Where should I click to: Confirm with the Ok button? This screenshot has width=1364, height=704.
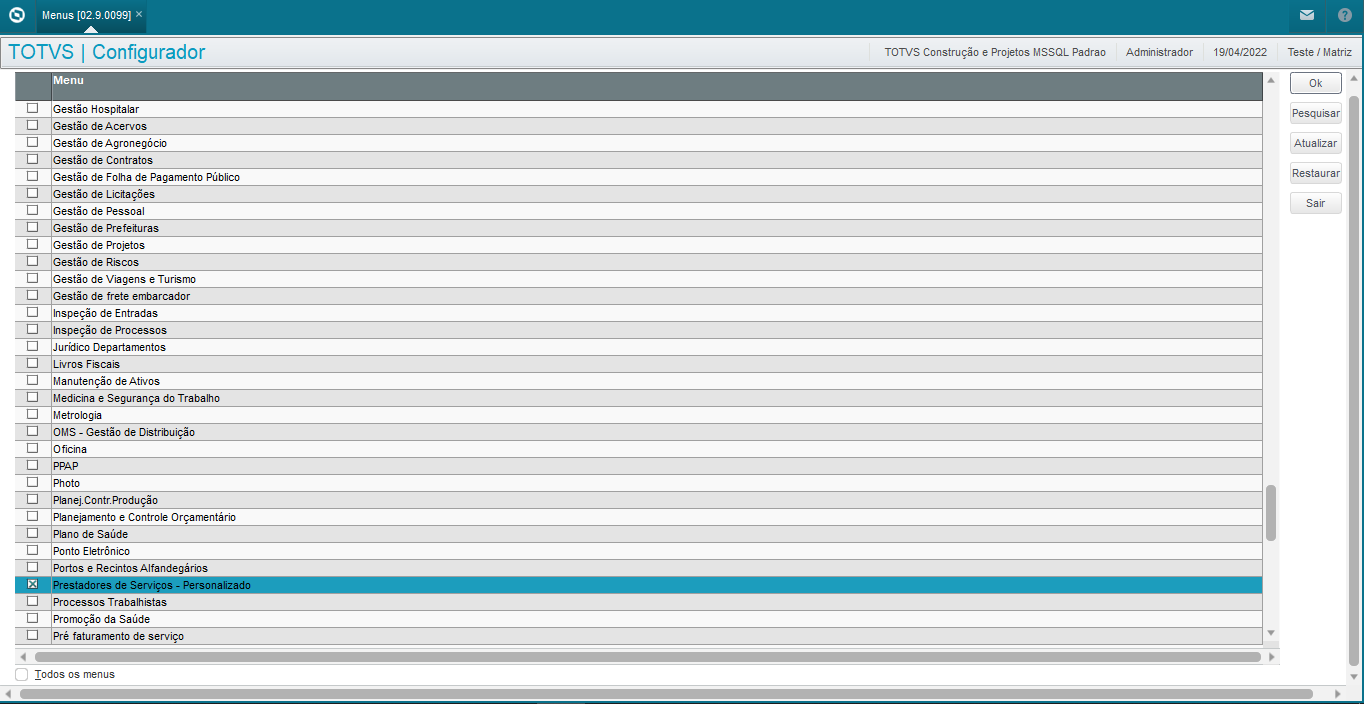tap(1316, 83)
